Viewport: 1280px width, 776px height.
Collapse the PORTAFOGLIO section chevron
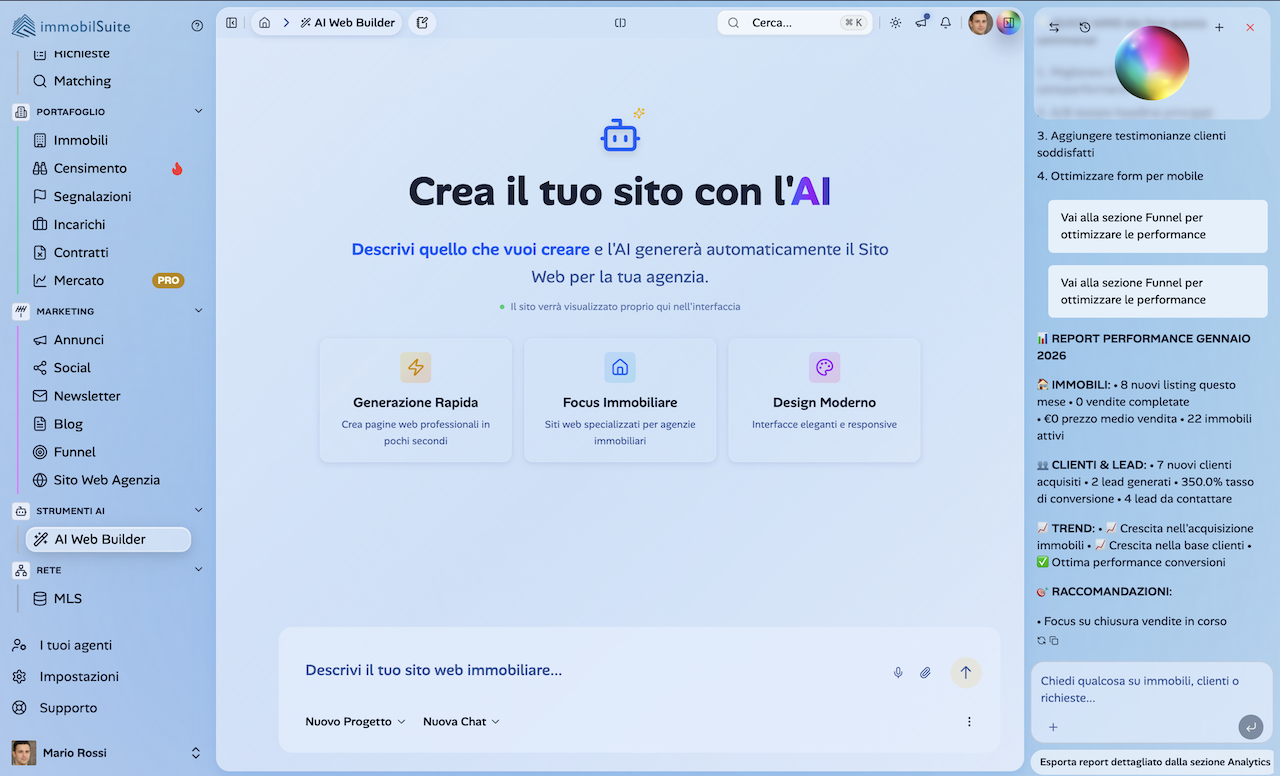[x=197, y=111]
